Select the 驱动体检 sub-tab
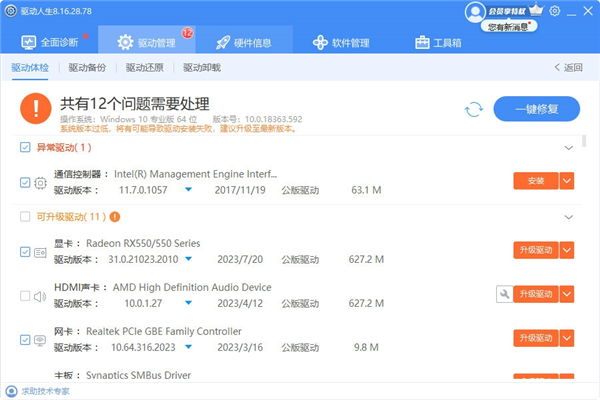Image resolution: width=600 pixels, height=400 pixels. pyautogui.click(x=30, y=68)
